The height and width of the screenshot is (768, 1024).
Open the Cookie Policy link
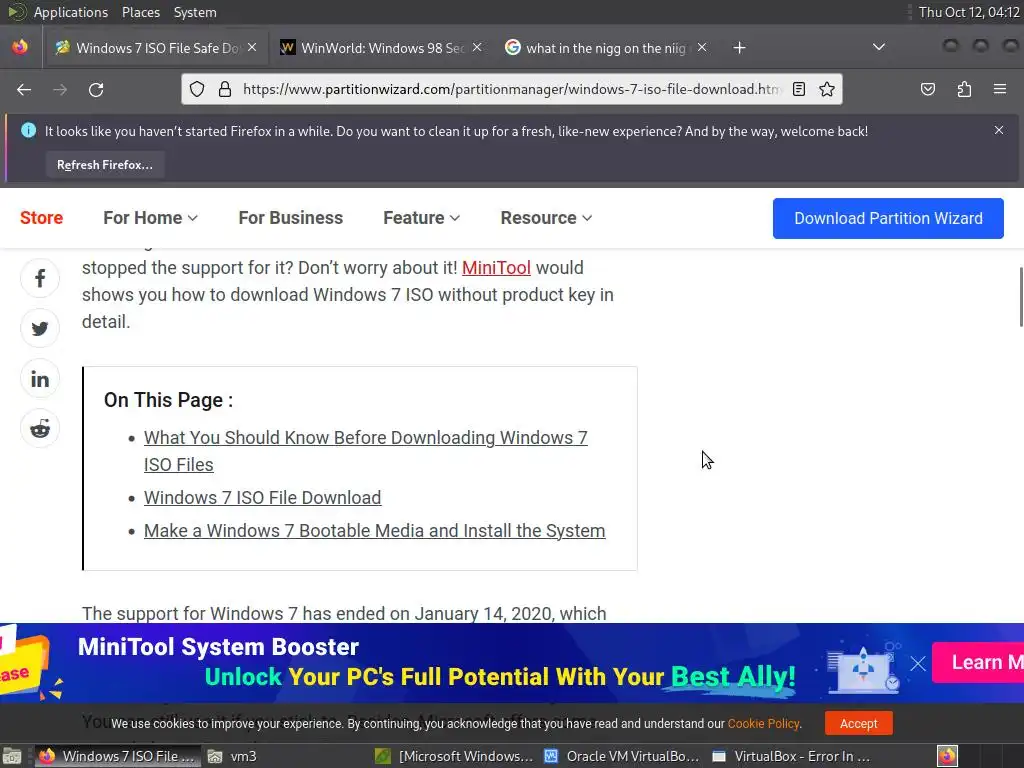pyautogui.click(x=763, y=724)
